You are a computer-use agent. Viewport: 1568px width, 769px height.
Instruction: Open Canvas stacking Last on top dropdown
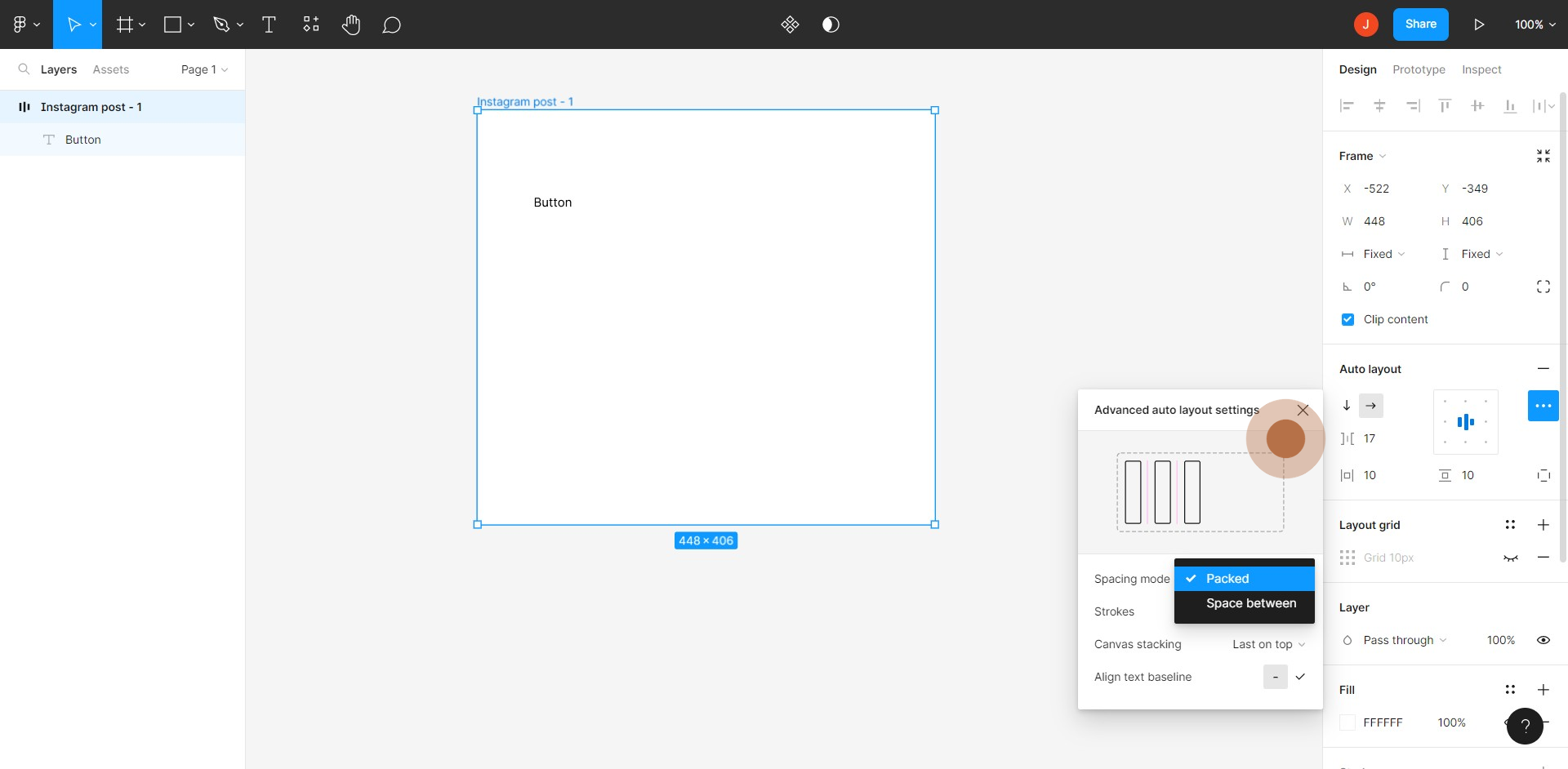[1268, 644]
